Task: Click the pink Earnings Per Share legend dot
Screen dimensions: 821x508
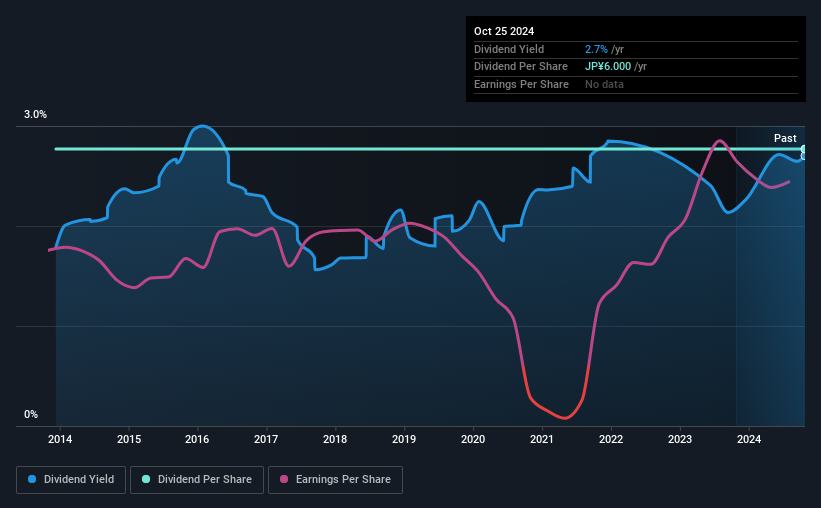Action: click(x=284, y=479)
